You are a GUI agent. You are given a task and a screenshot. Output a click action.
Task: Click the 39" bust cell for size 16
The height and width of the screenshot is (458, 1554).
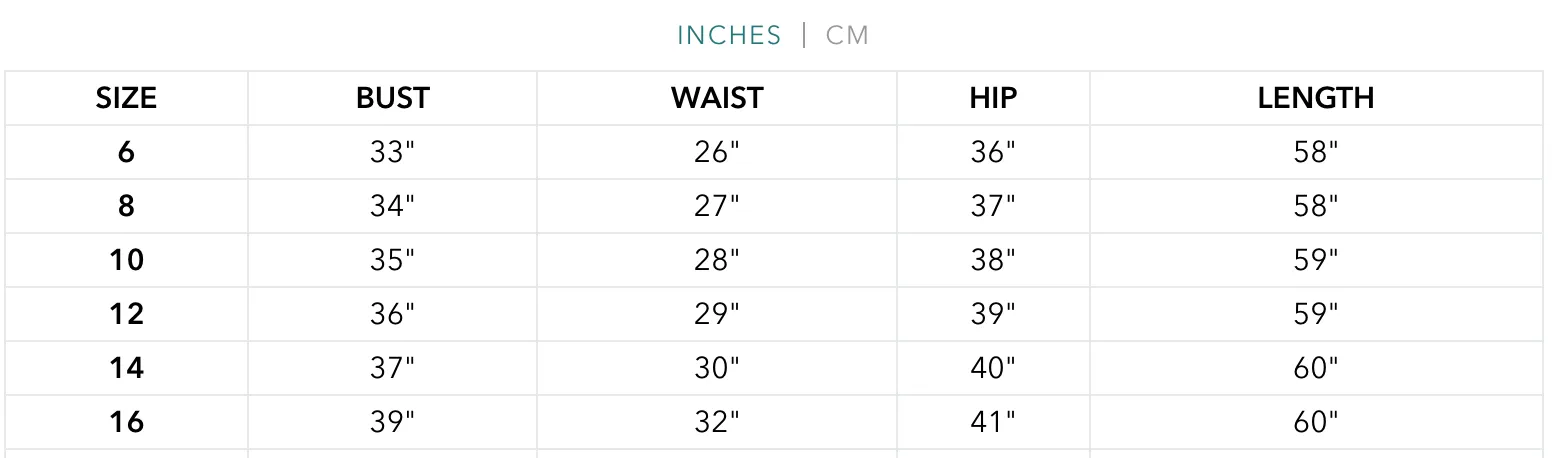tap(392, 422)
